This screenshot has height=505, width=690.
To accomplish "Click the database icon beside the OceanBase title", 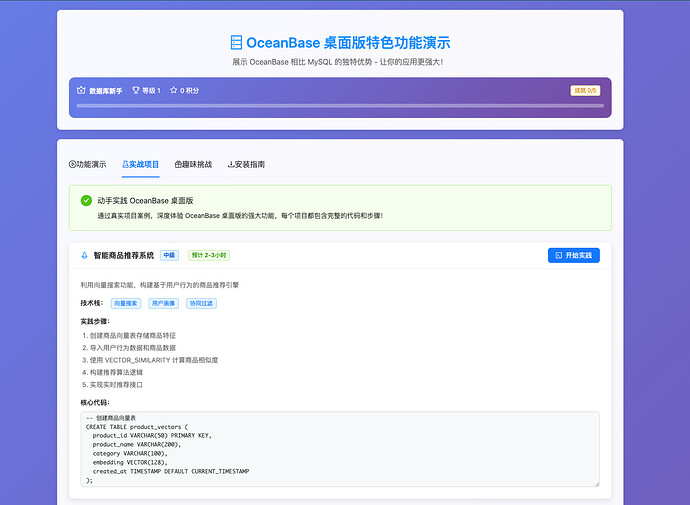I will tap(236, 43).
